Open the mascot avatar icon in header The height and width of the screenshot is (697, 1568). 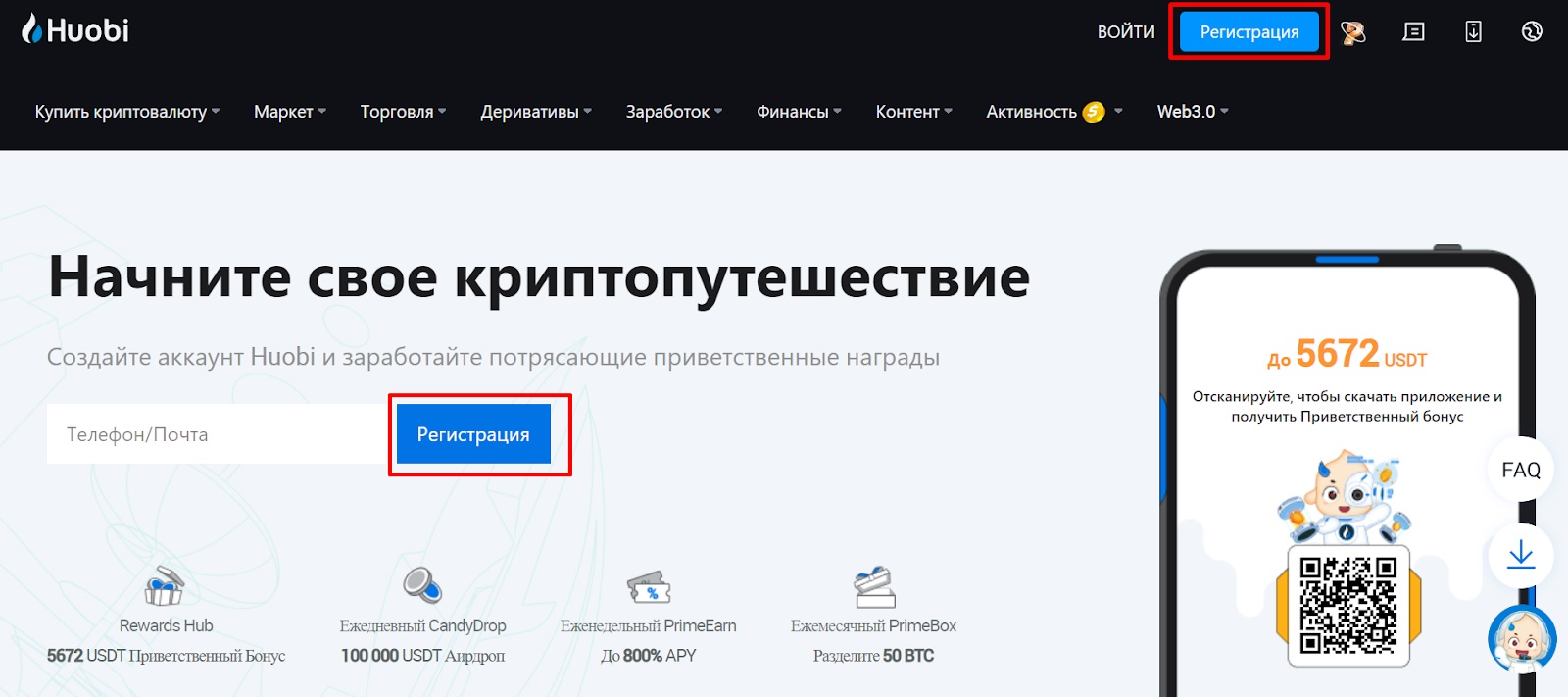(1353, 32)
